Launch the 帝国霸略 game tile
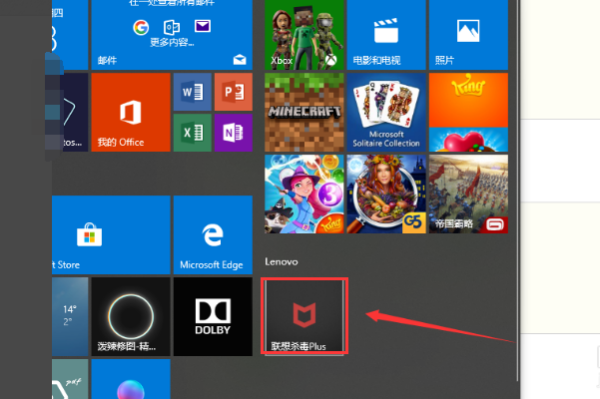The width and height of the screenshot is (600, 399). coord(468,194)
